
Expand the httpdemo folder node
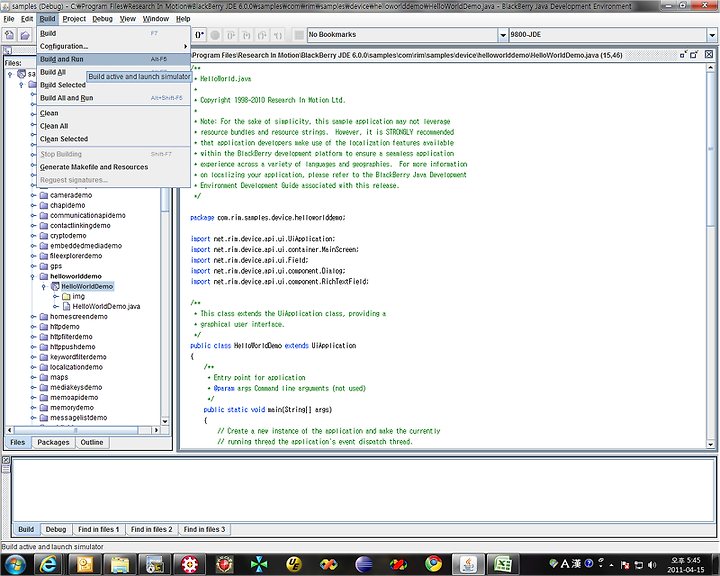point(33,327)
